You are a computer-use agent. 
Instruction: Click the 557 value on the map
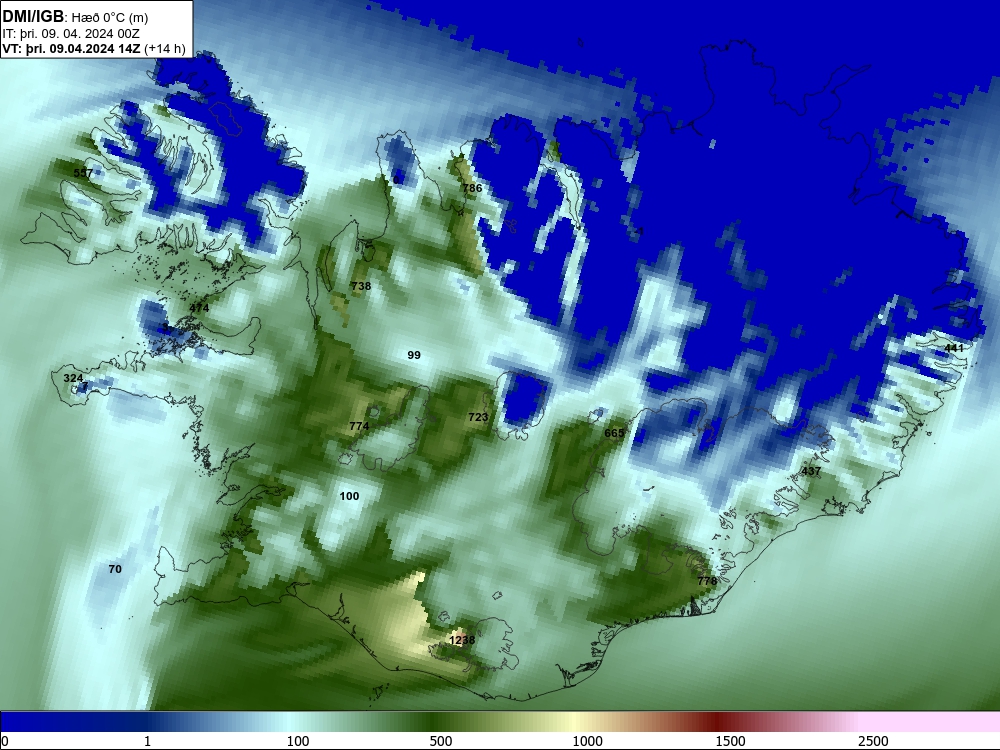(x=83, y=173)
